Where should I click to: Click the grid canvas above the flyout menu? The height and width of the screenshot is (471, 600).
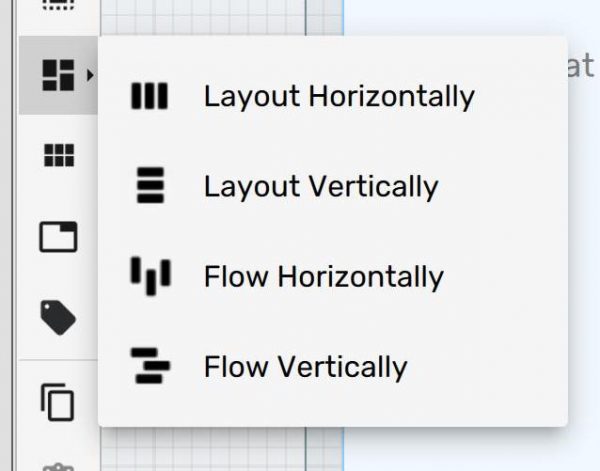(x=220, y=16)
